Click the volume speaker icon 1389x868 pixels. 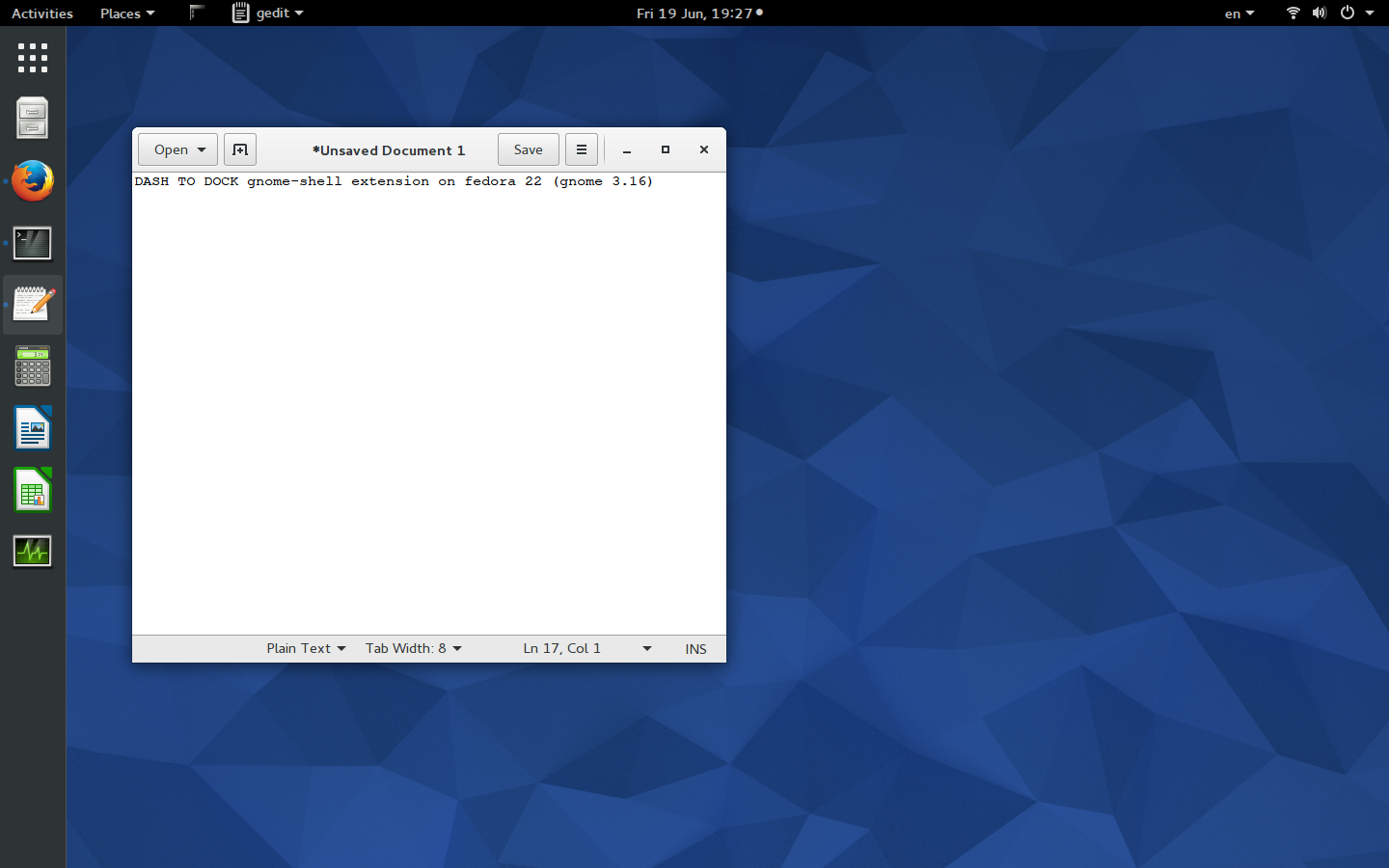[1319, 14]
